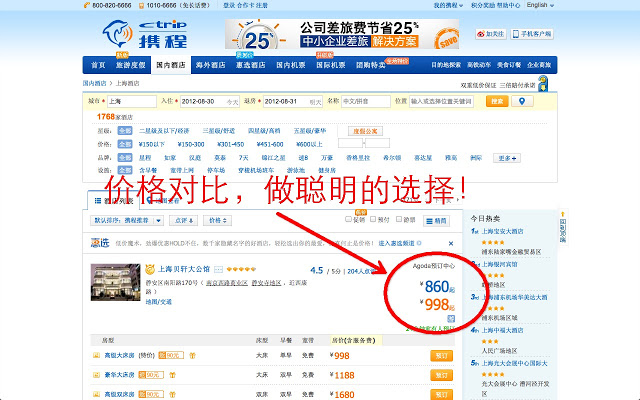Open the 旅游度假 tab
The height and width of the screenshot is (400, 640).
(x=130, y=65)
